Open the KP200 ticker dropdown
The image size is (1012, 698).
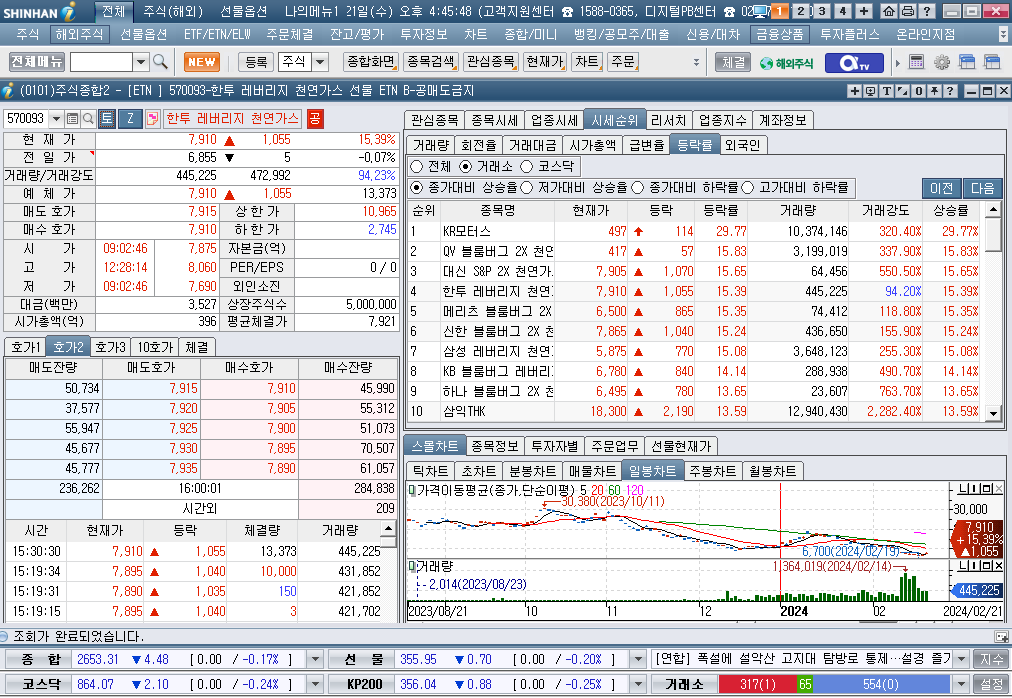point(638,684)
